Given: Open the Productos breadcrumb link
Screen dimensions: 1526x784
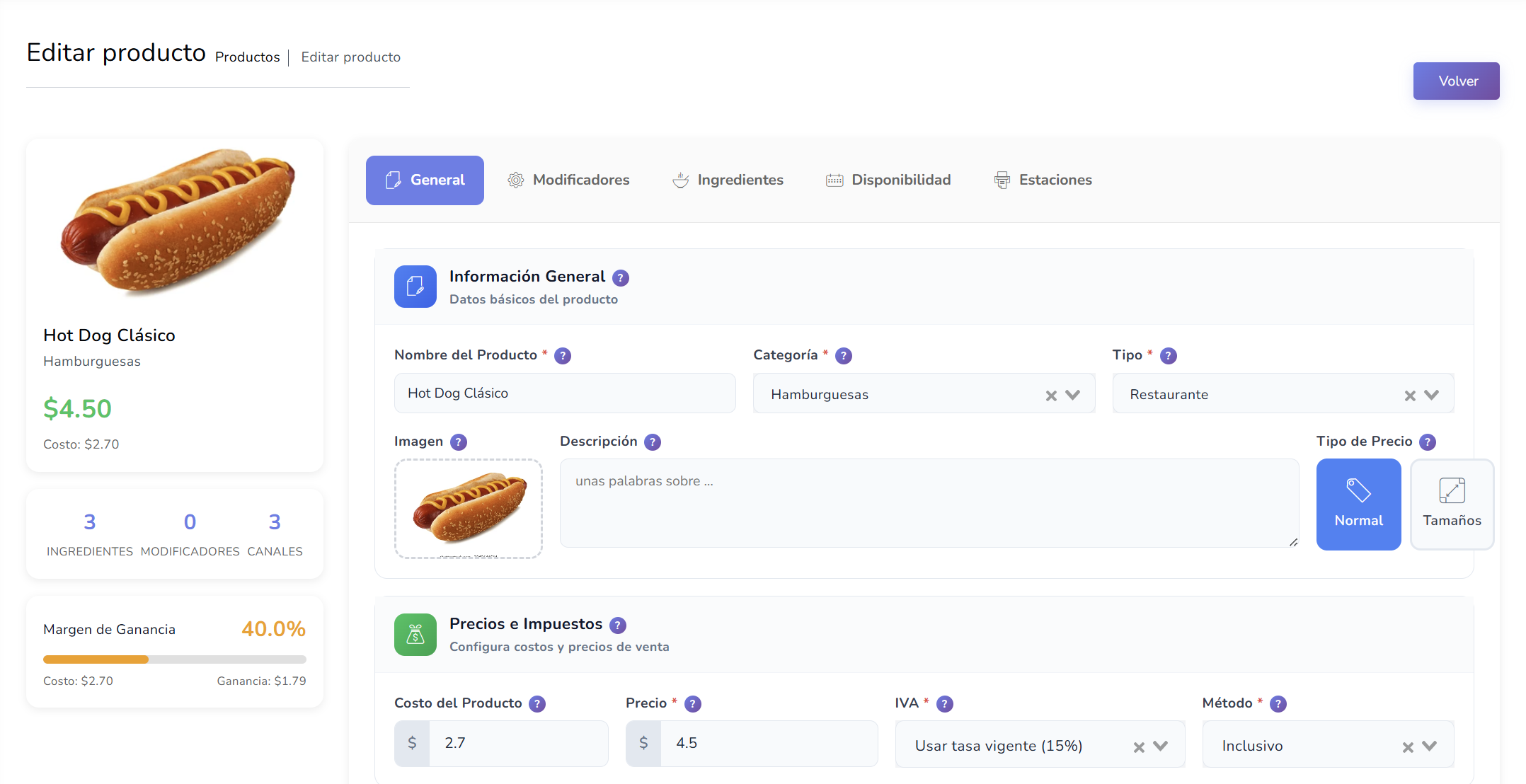Looking at the screenshot, I should [x=247, y=57].
